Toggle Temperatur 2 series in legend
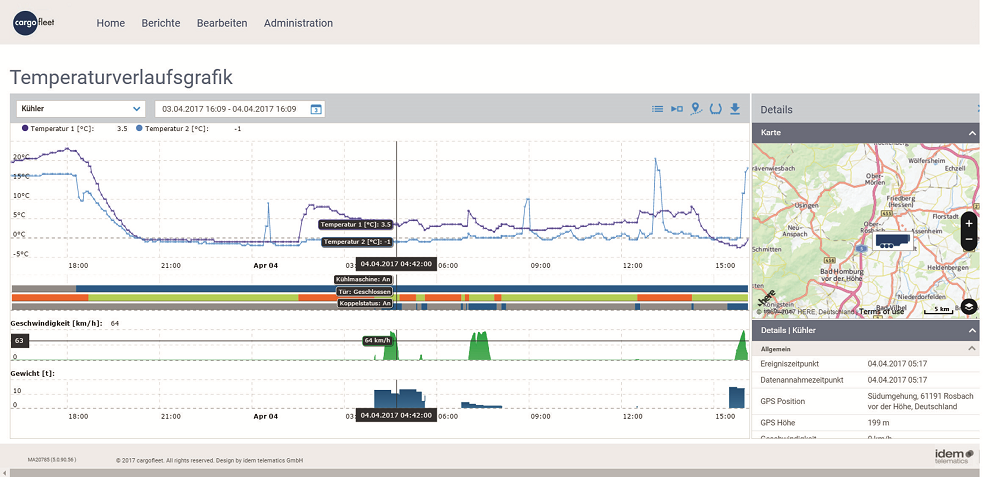Screen dimensions: 1000x477 [176, 129]
